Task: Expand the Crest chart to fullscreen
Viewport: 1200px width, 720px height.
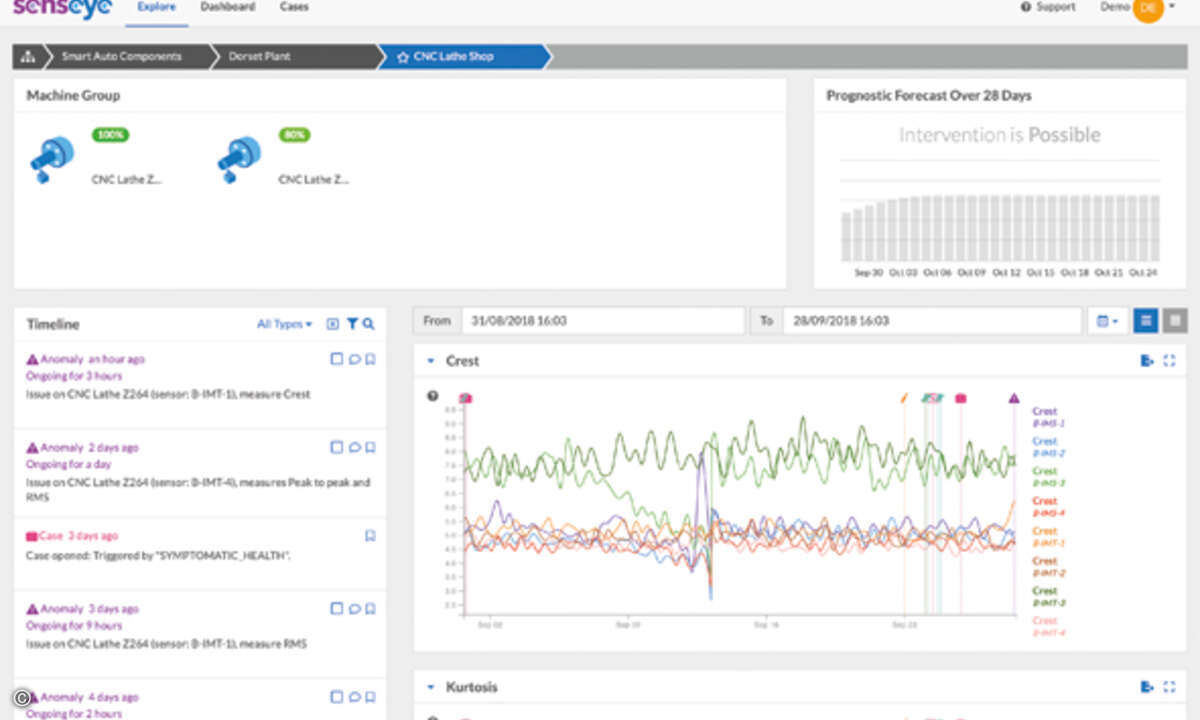Action: [x=1170, y=361]
